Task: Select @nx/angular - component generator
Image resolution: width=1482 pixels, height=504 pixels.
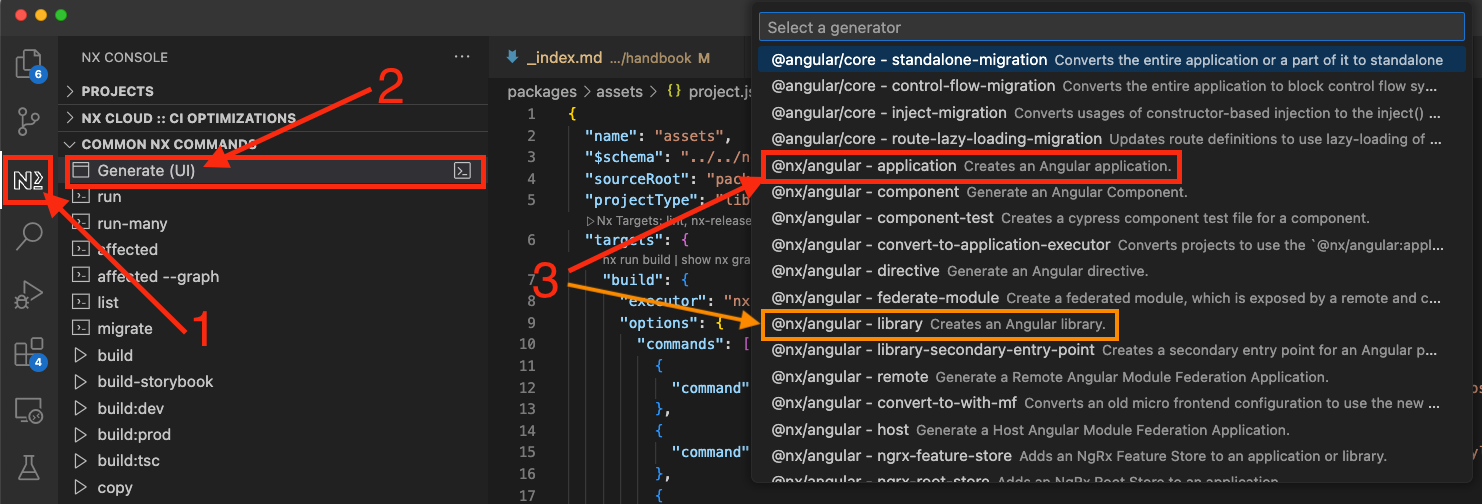Action: [x=1111, y=191]
